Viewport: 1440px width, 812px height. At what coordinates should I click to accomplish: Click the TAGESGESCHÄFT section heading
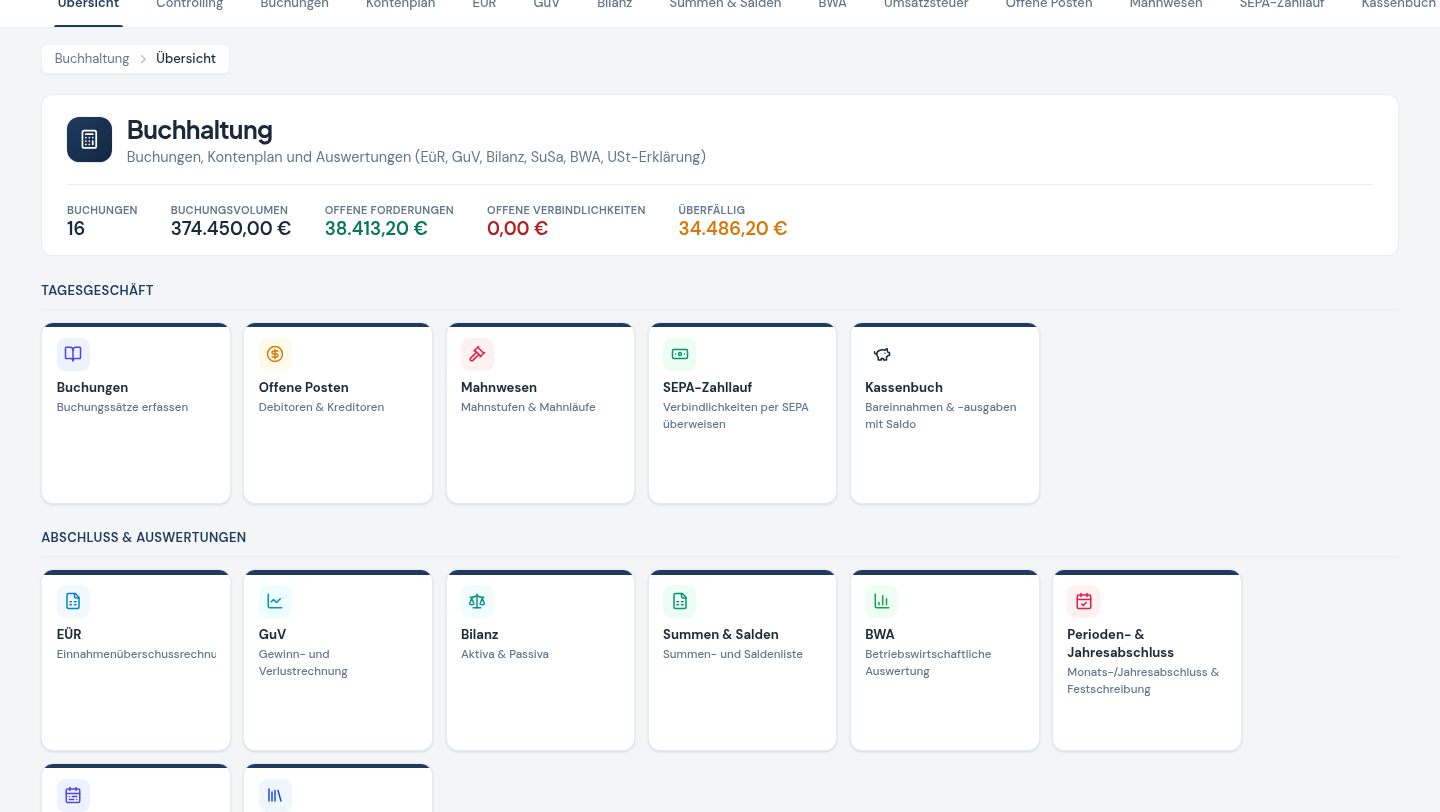click(97, 290)
